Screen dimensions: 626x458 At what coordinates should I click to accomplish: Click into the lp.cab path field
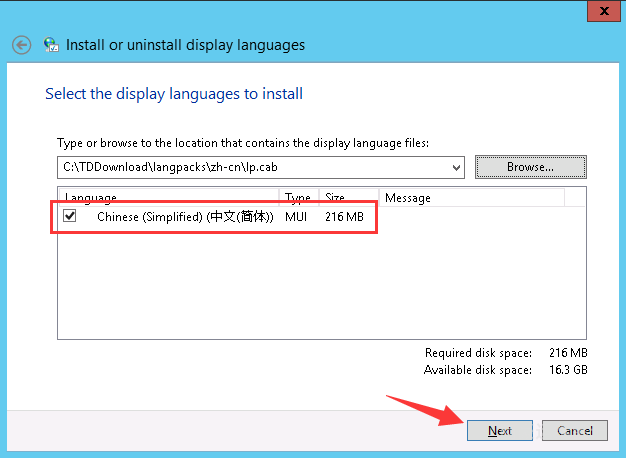(x=250, y=167)
